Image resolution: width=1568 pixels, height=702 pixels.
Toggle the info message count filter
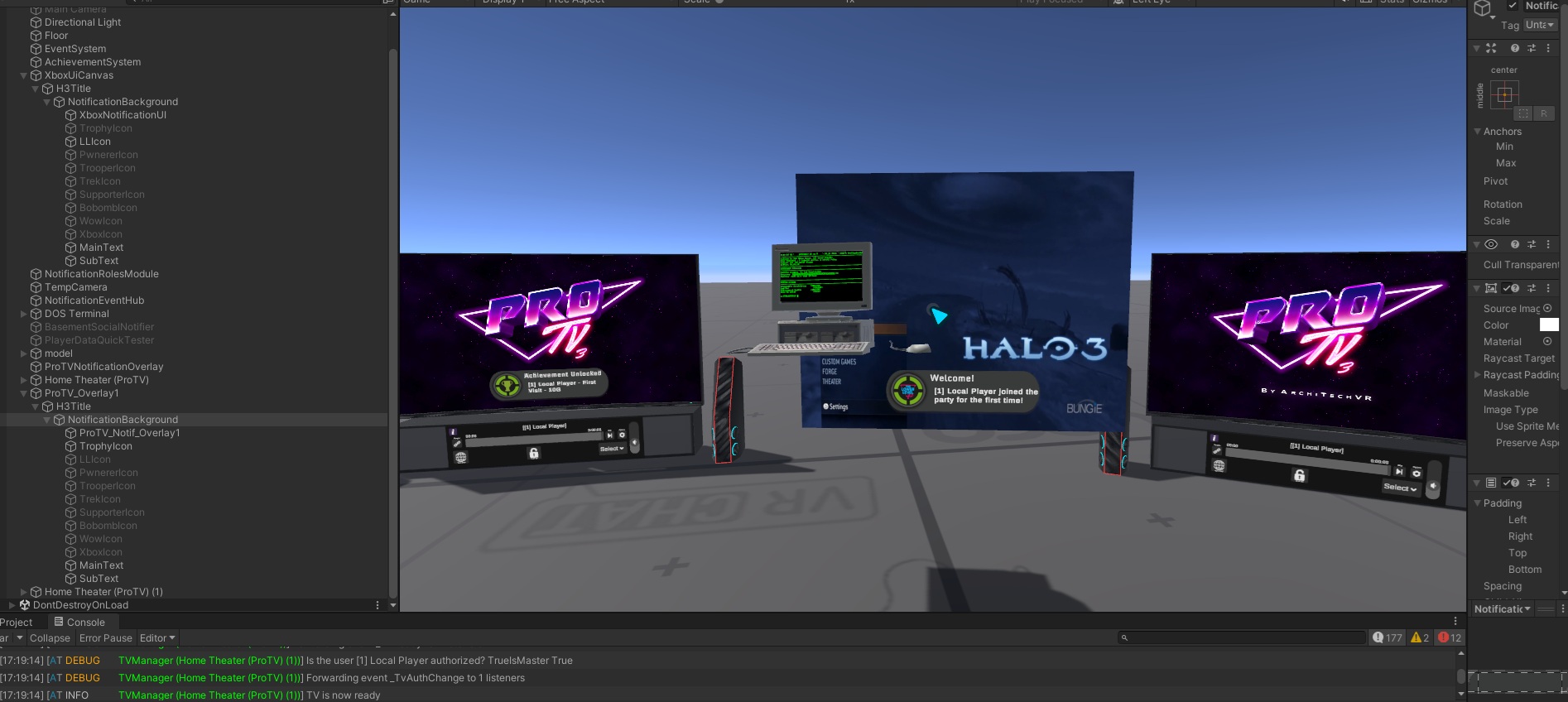(x=1388, y=637)
